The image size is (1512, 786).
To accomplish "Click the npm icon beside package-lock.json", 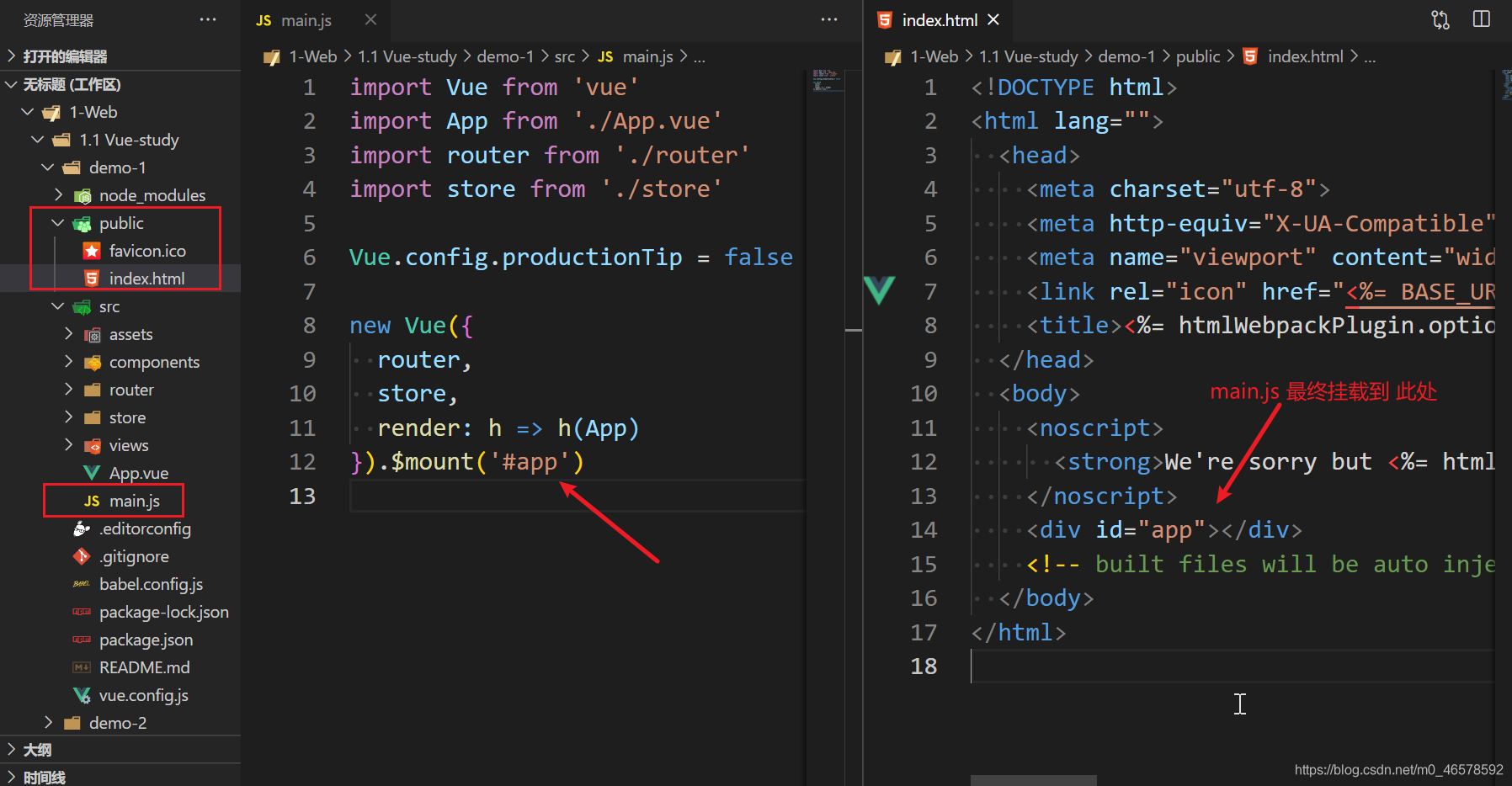I will tap(82, 612).
